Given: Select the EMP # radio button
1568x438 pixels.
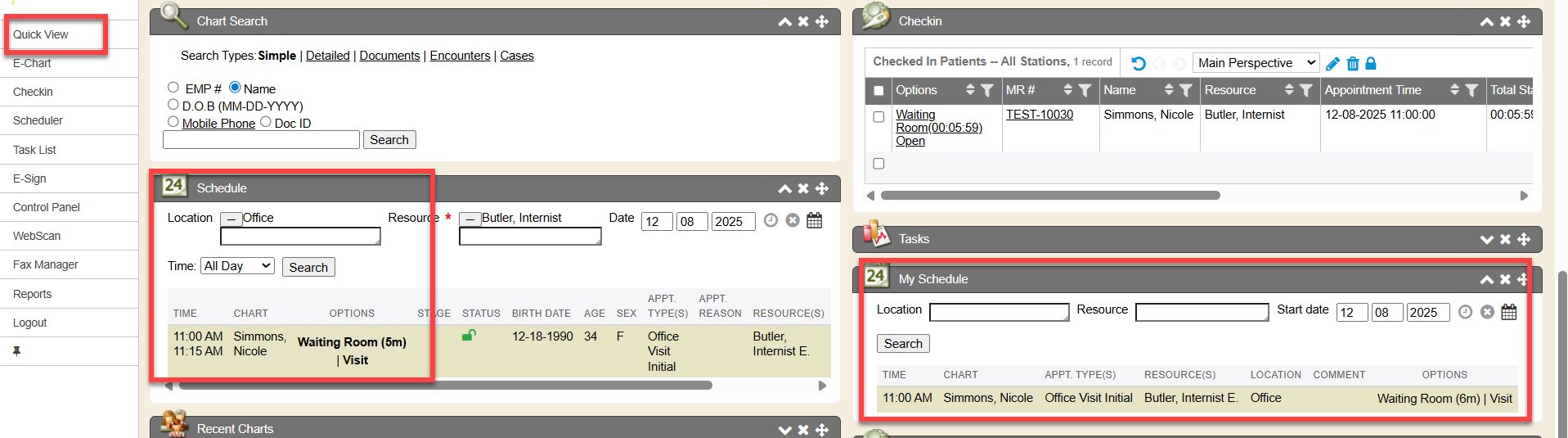Looking at the screenshot, I should click(173, 88).
